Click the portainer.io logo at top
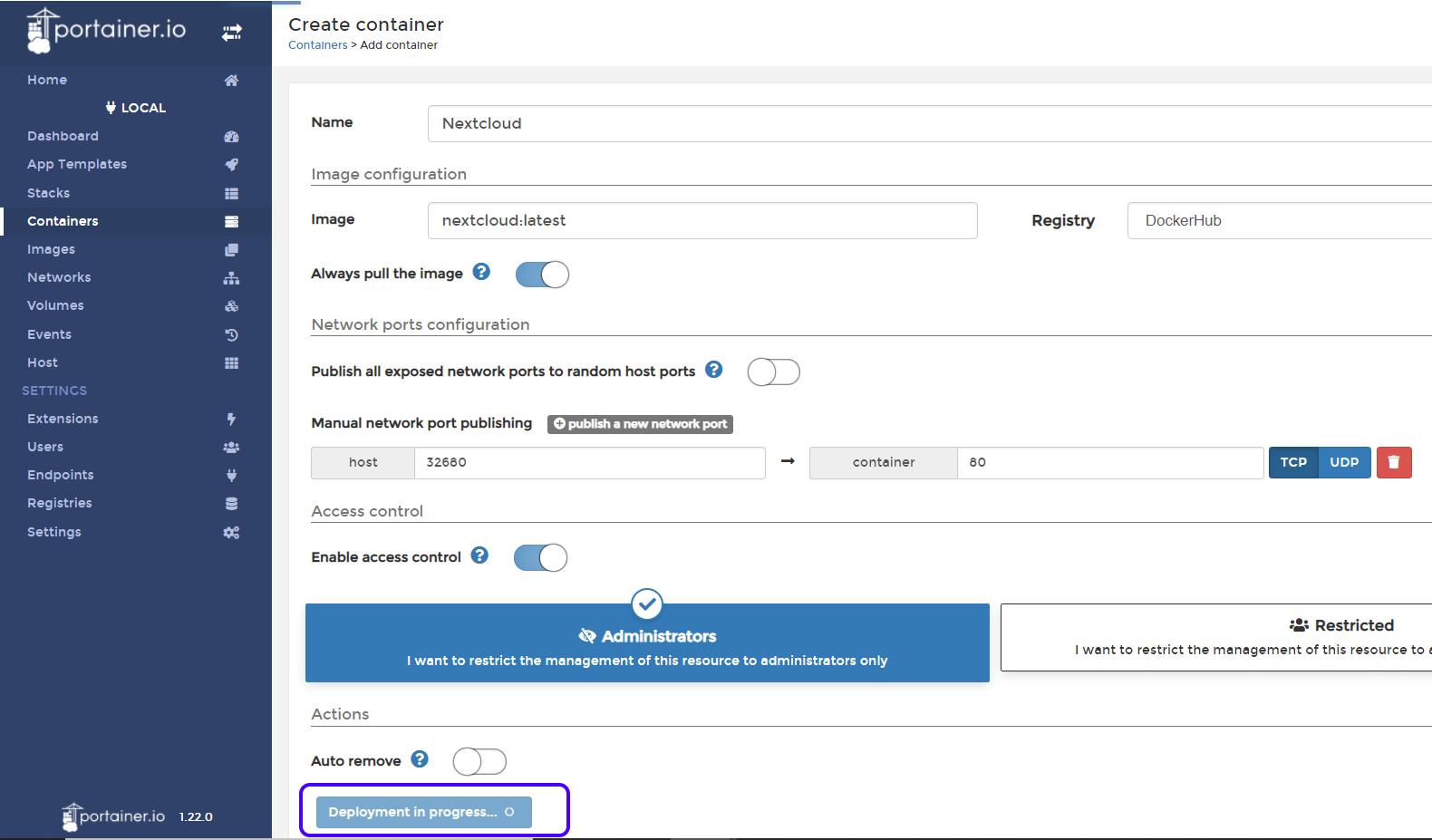Viewport: 1432px width, 840px height. tap(106, 30)
